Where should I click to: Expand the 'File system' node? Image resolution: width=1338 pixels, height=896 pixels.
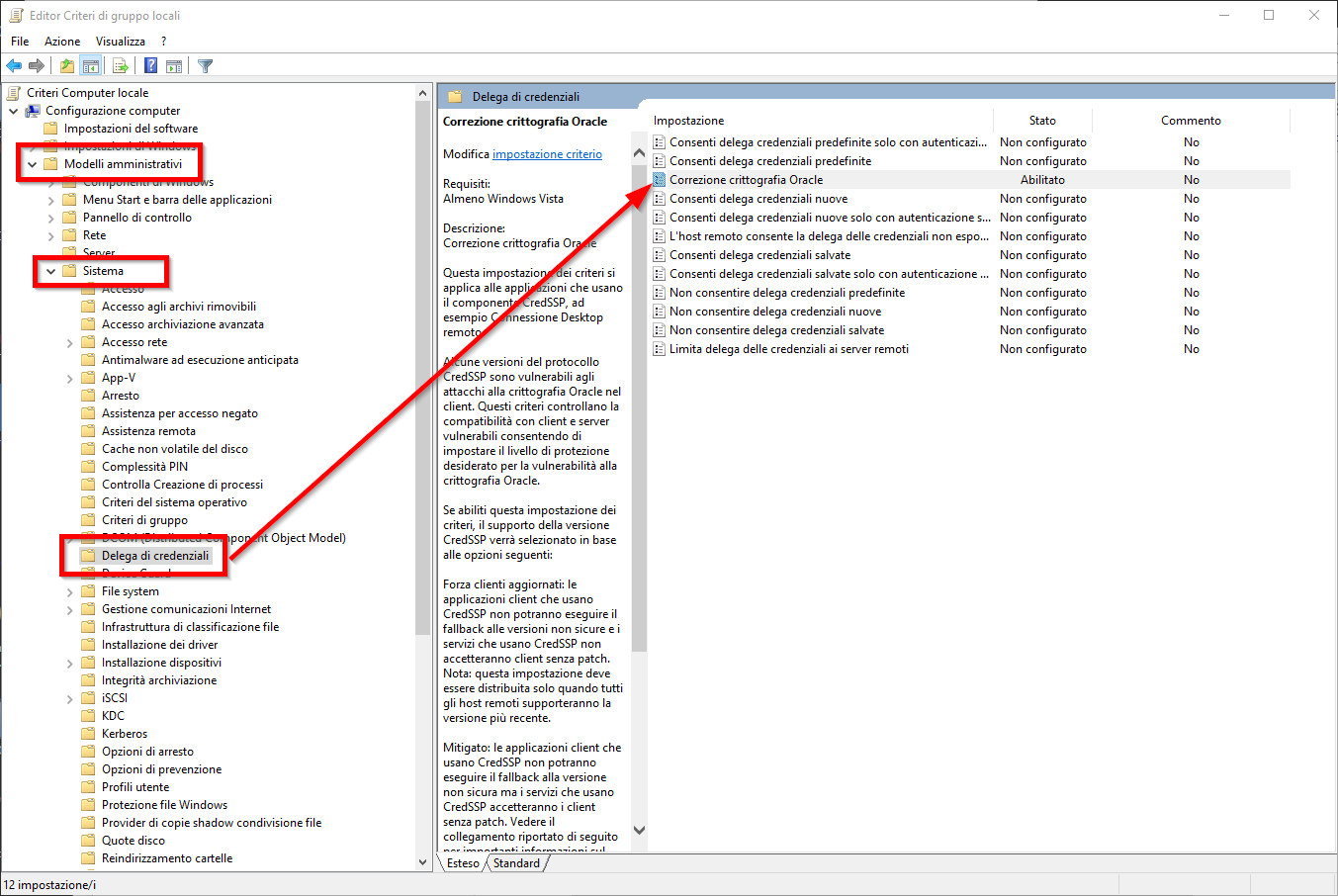point(69,590)
